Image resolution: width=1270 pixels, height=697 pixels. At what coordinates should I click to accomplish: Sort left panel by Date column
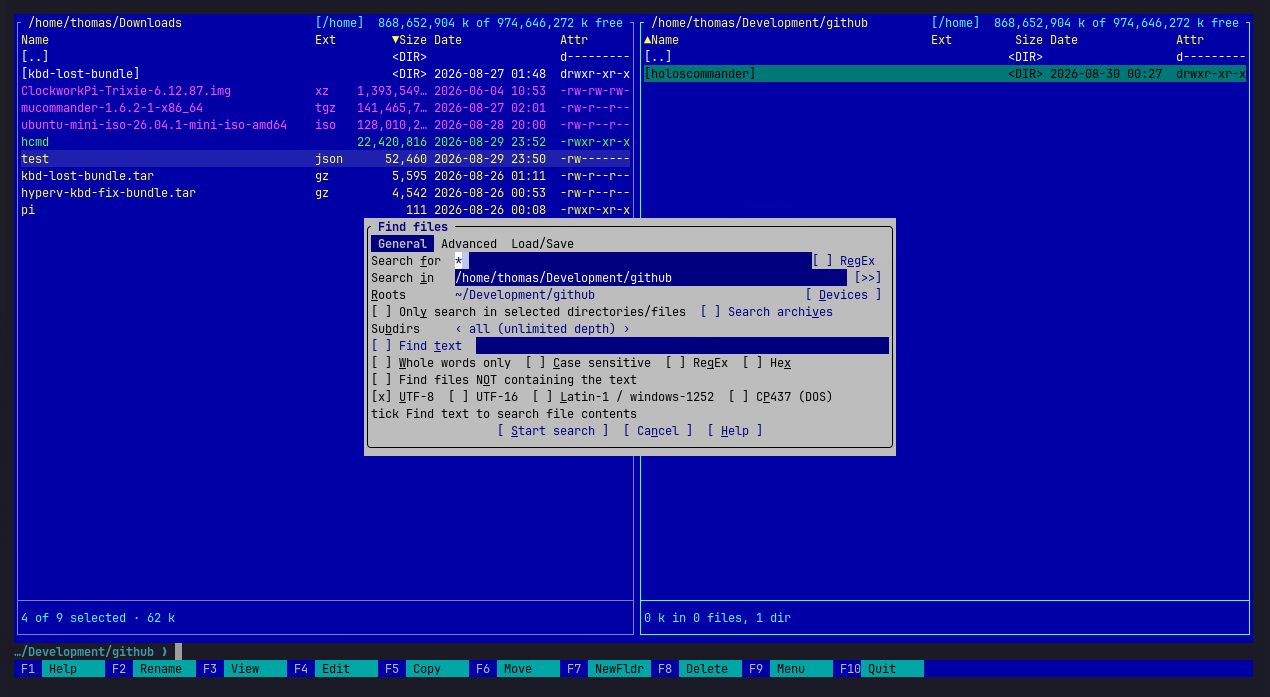coord(448,40)
